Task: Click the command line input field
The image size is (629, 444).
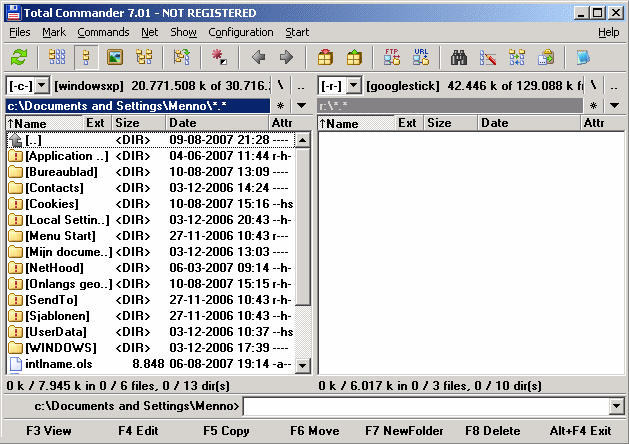Action: coord(426,406)
